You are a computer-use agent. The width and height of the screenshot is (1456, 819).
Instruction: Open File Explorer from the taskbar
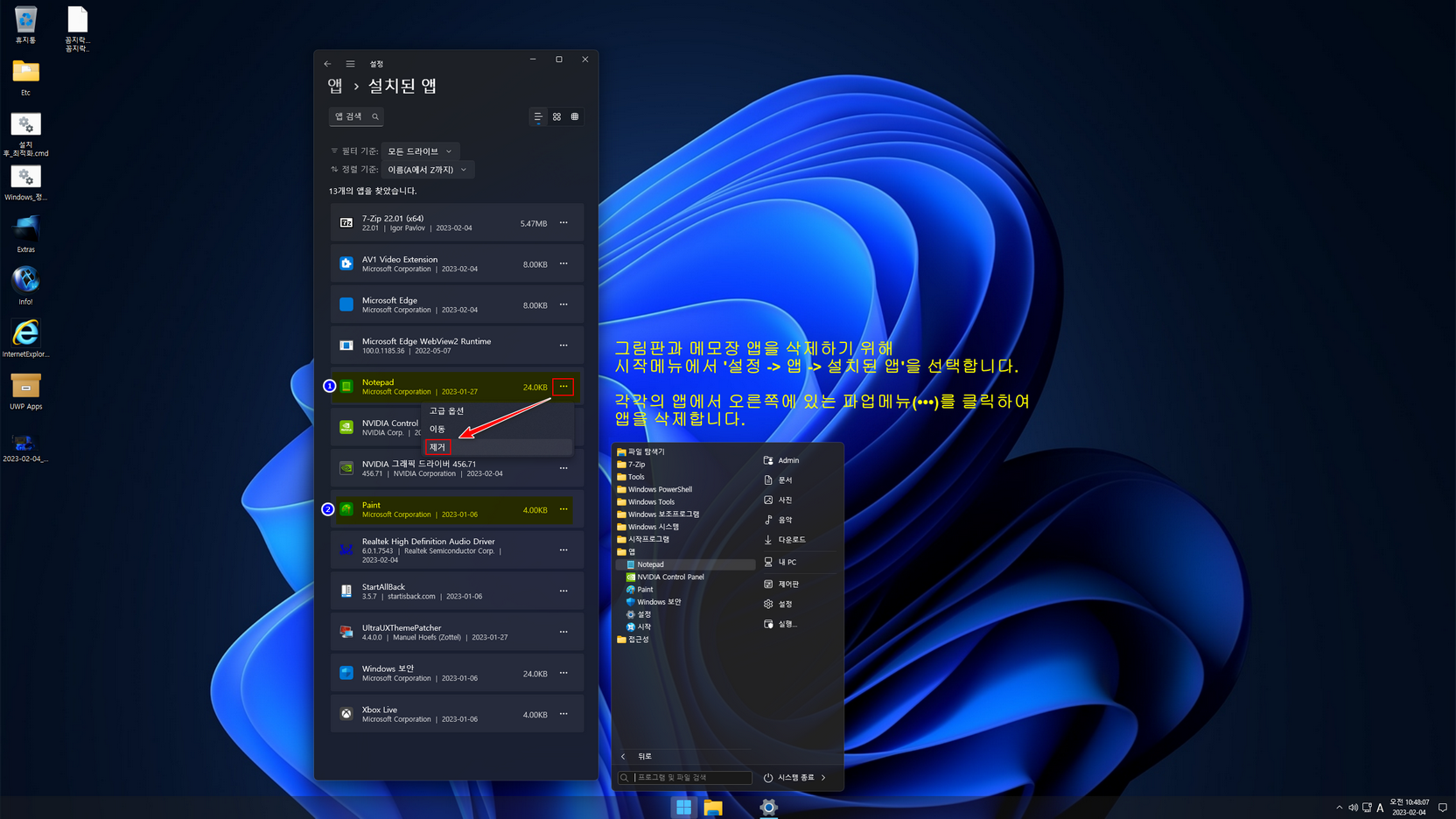(713, 808)
